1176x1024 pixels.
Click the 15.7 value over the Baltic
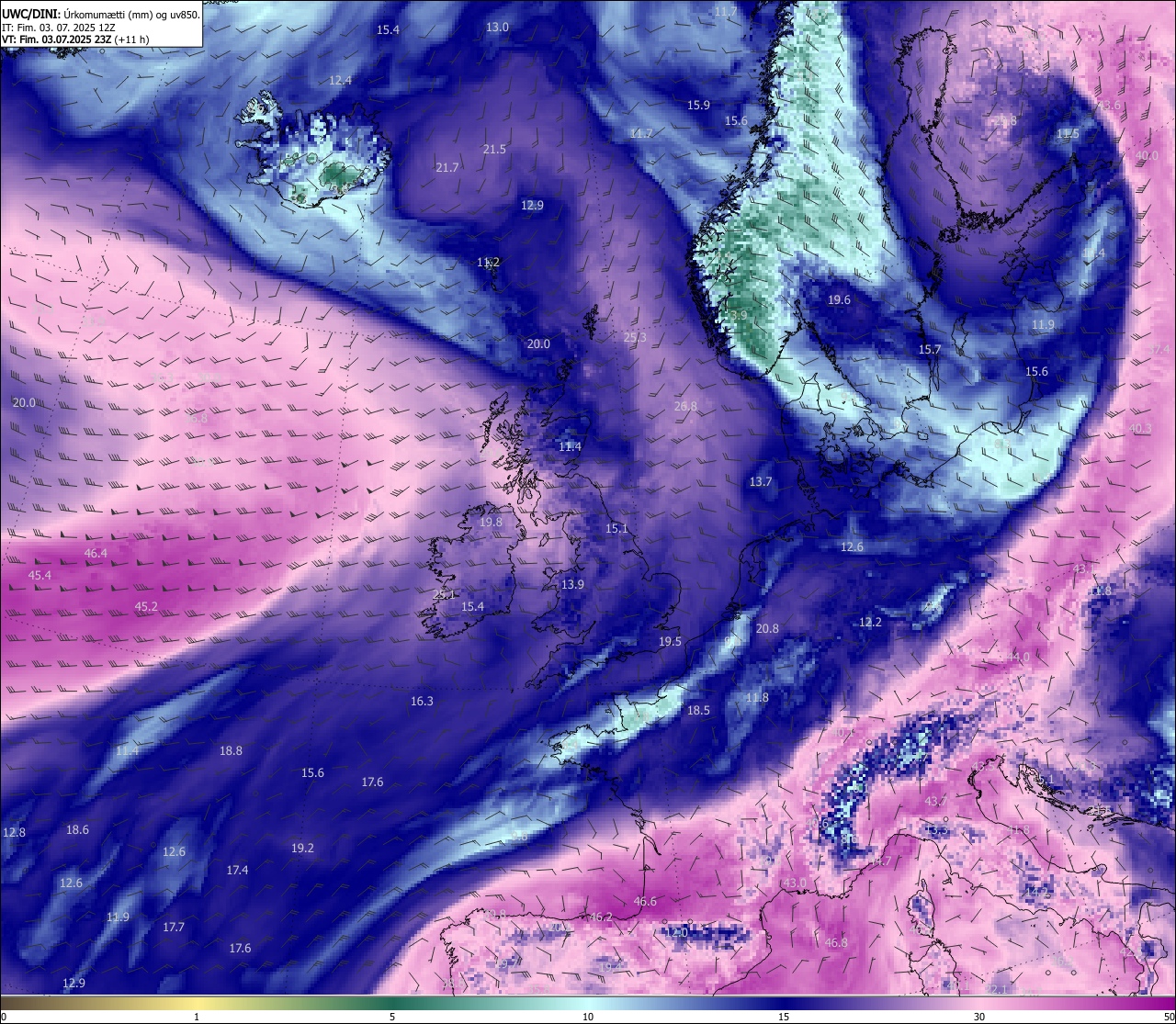(x=930, y=350)
